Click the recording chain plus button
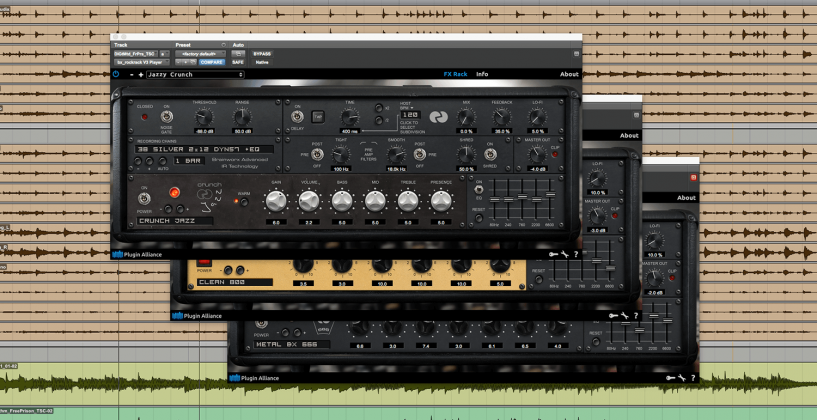Screen dimensions: 817x420 pyautogui.click(x=150, y=162)
